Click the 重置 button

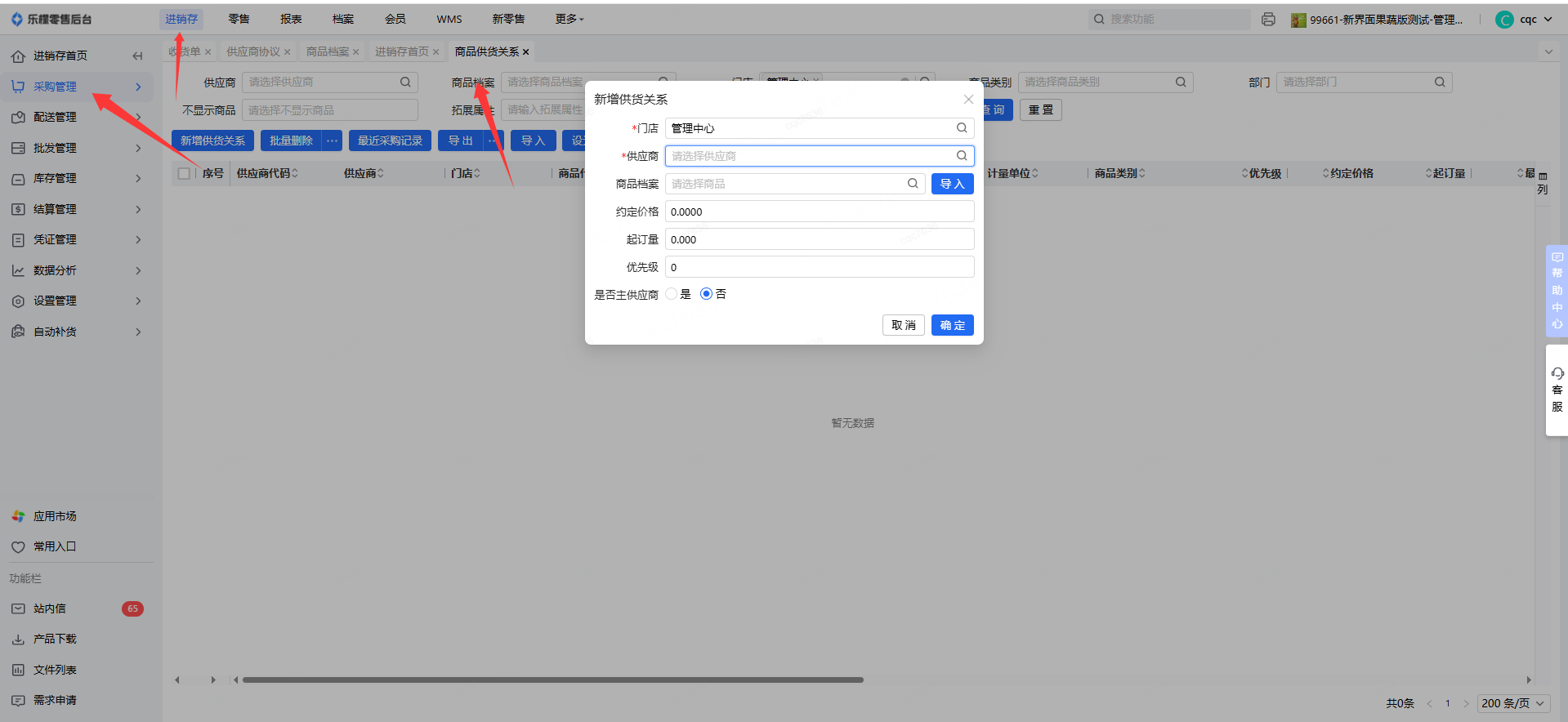tap(1041, 110)
